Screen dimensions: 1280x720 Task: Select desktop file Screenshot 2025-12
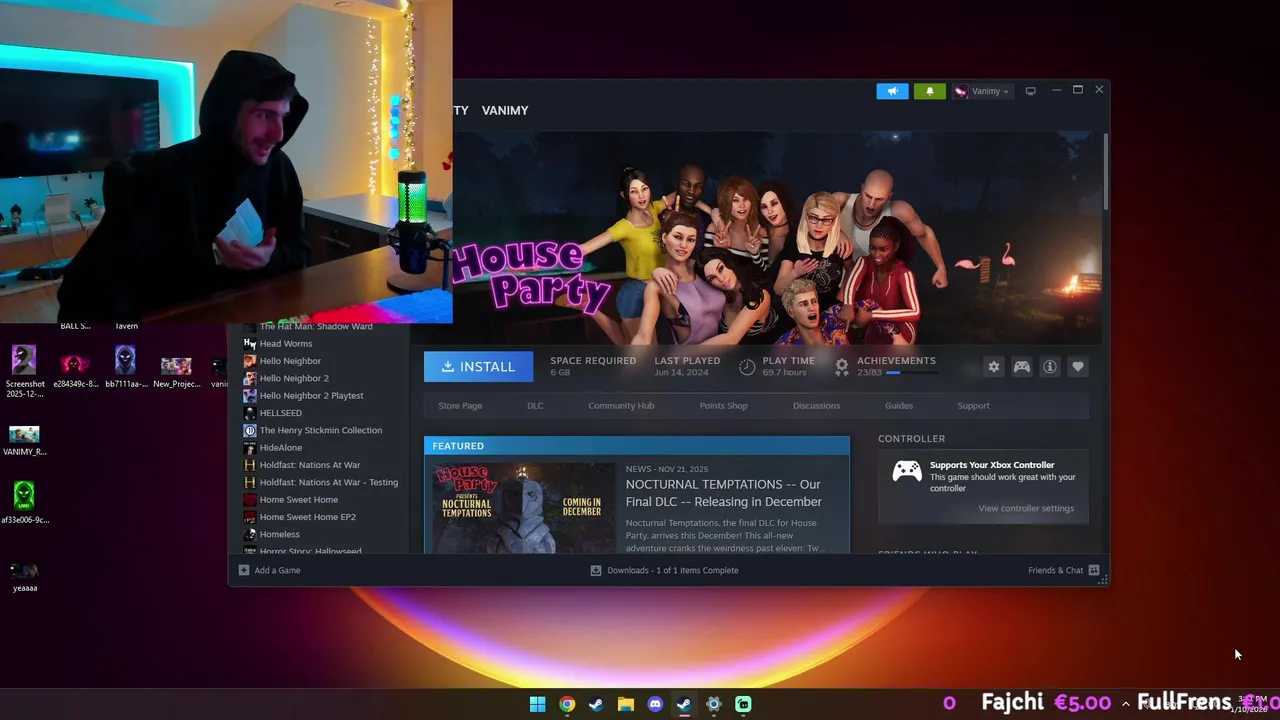24,371
